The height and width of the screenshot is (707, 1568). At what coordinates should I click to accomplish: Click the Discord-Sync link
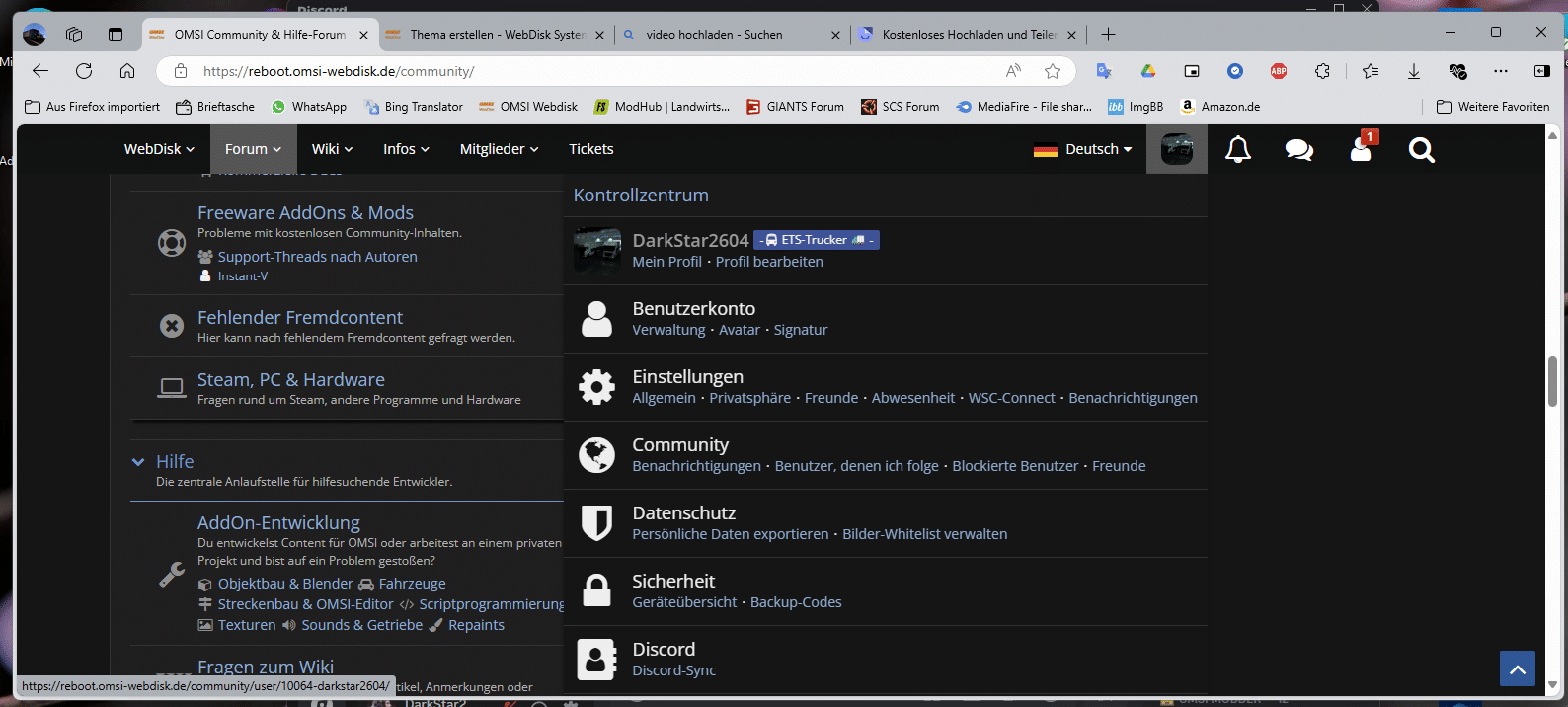tap(674, 670)
